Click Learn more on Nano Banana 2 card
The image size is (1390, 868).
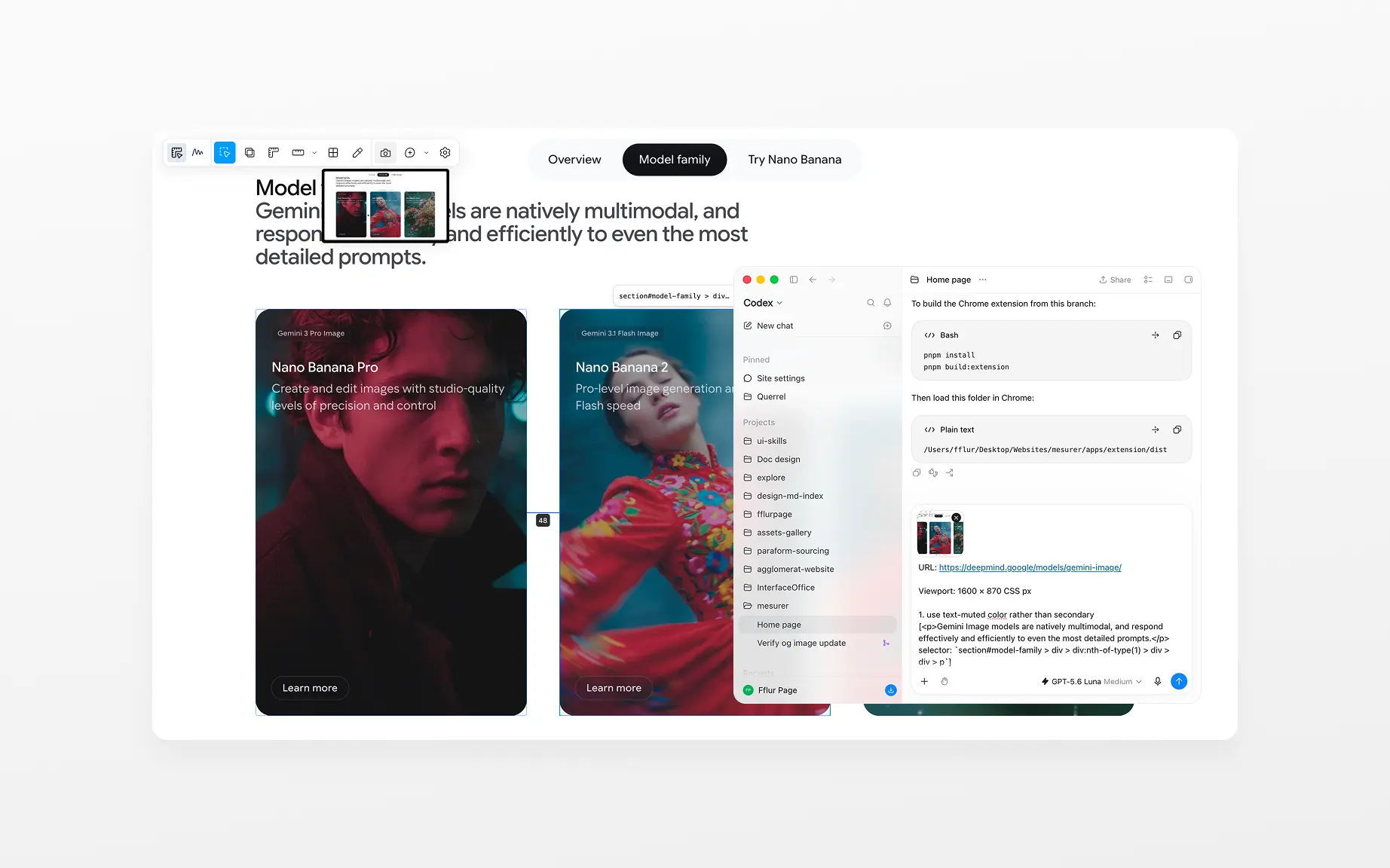614,688
